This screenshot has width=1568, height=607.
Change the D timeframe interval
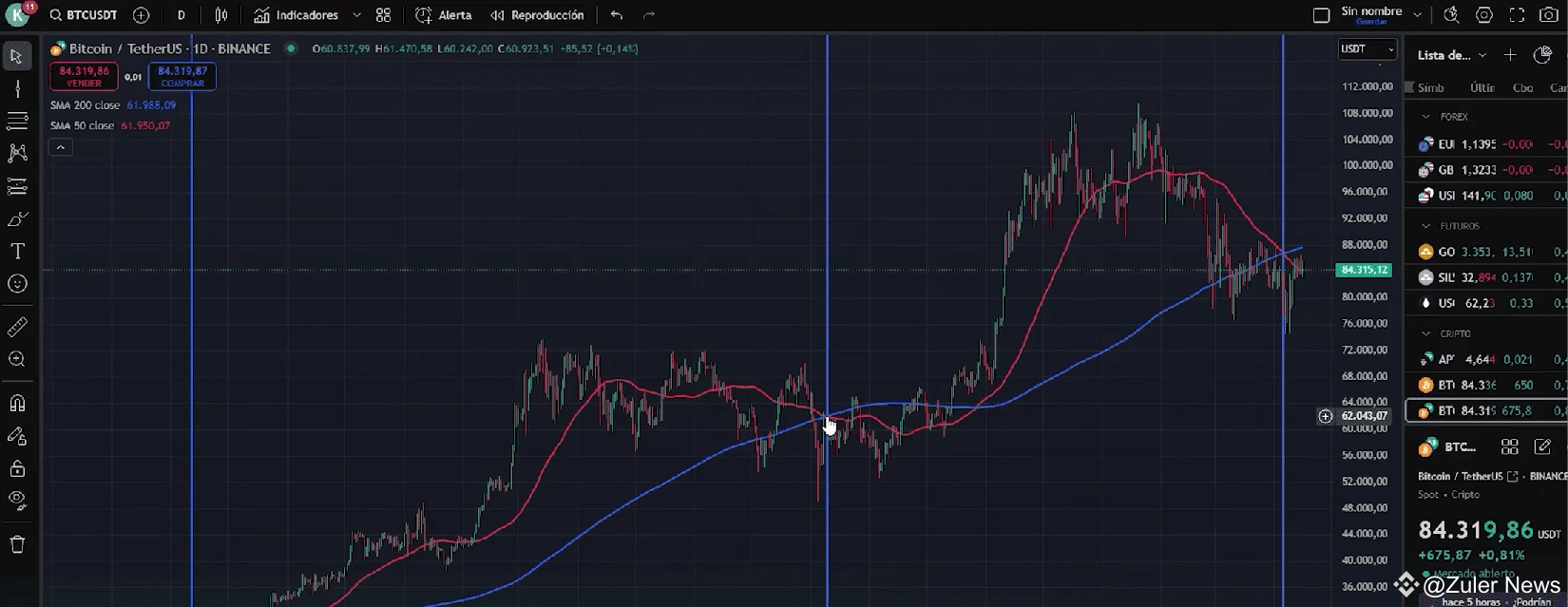pyautogui.click(x=181, y=15)
